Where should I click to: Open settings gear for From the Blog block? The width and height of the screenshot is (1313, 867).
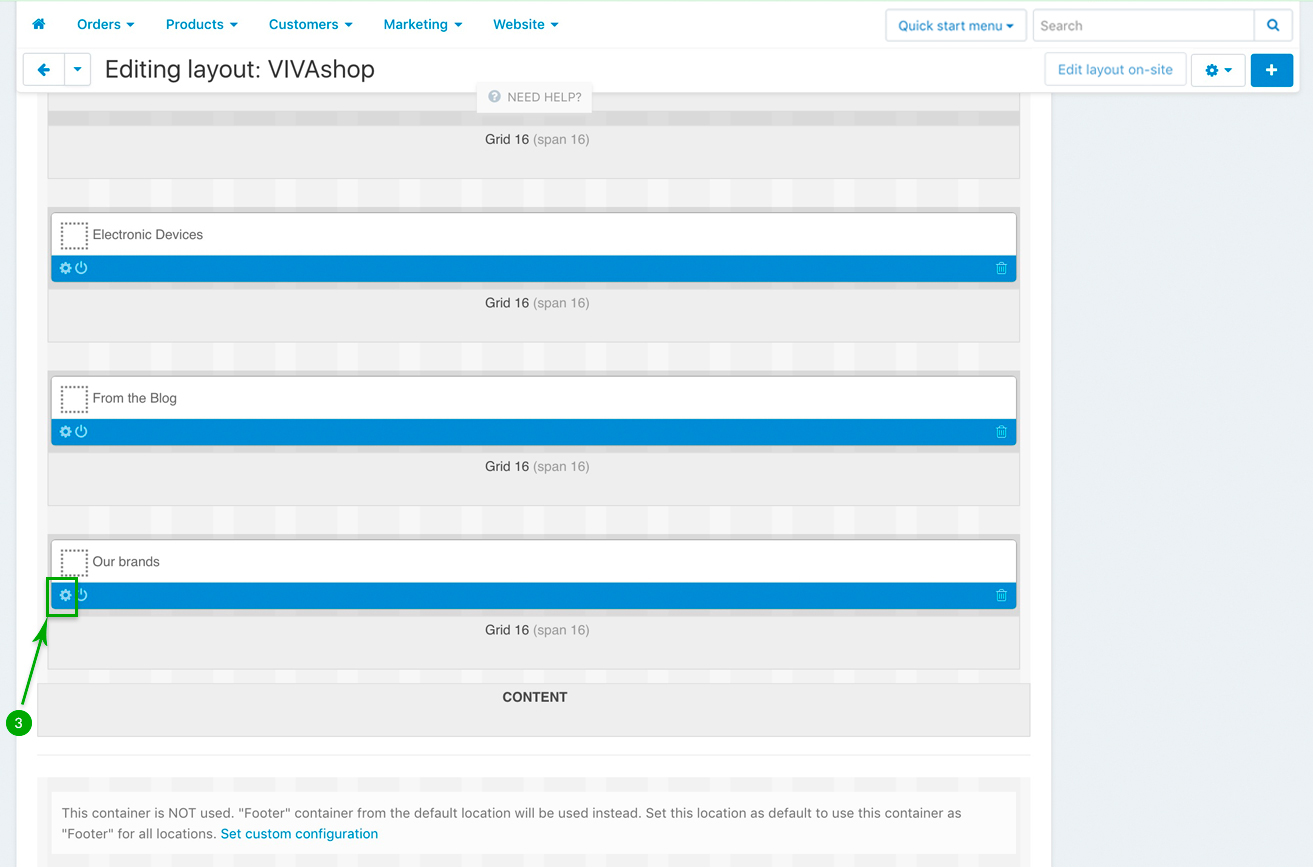tap(66, 432)
